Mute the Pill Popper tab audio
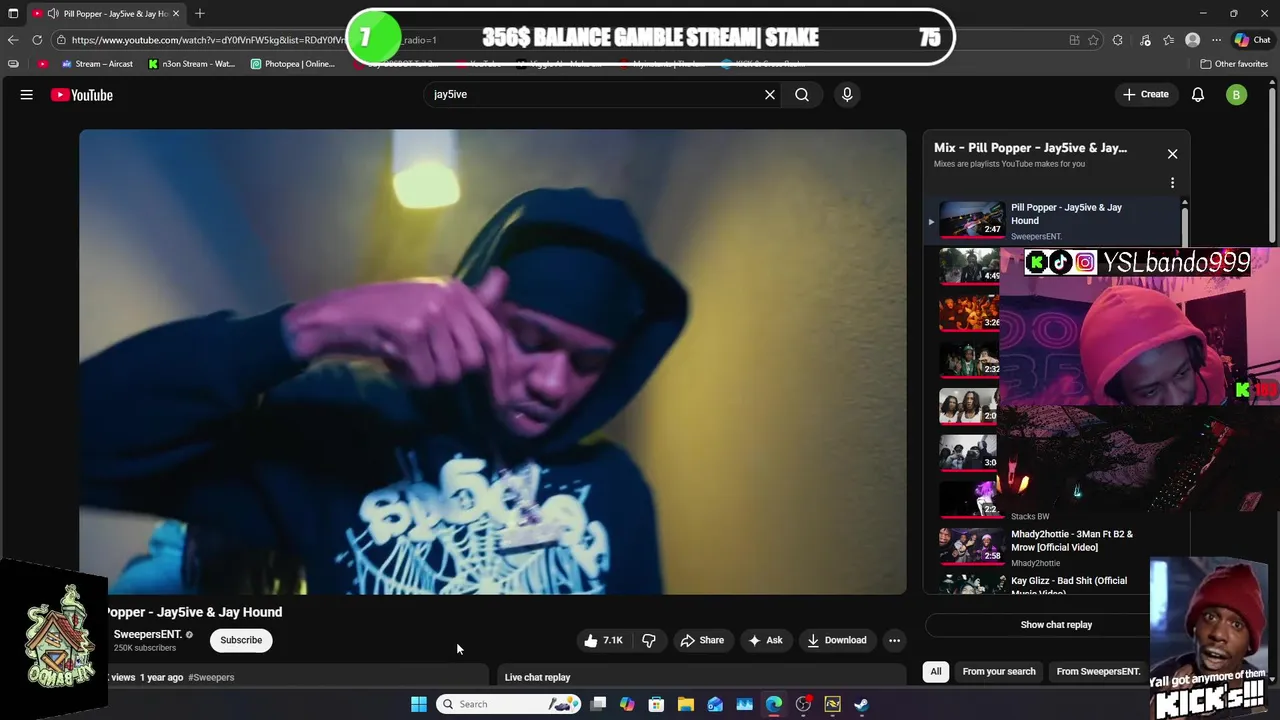Viewport: 1280px width, 720px height. [x=52, y=14]
